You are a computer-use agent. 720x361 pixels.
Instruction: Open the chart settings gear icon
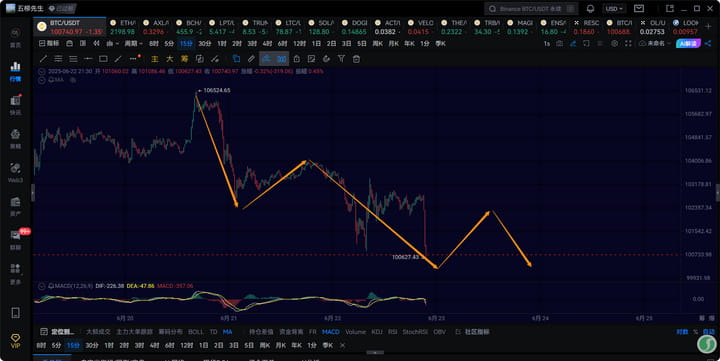[614, 43]
